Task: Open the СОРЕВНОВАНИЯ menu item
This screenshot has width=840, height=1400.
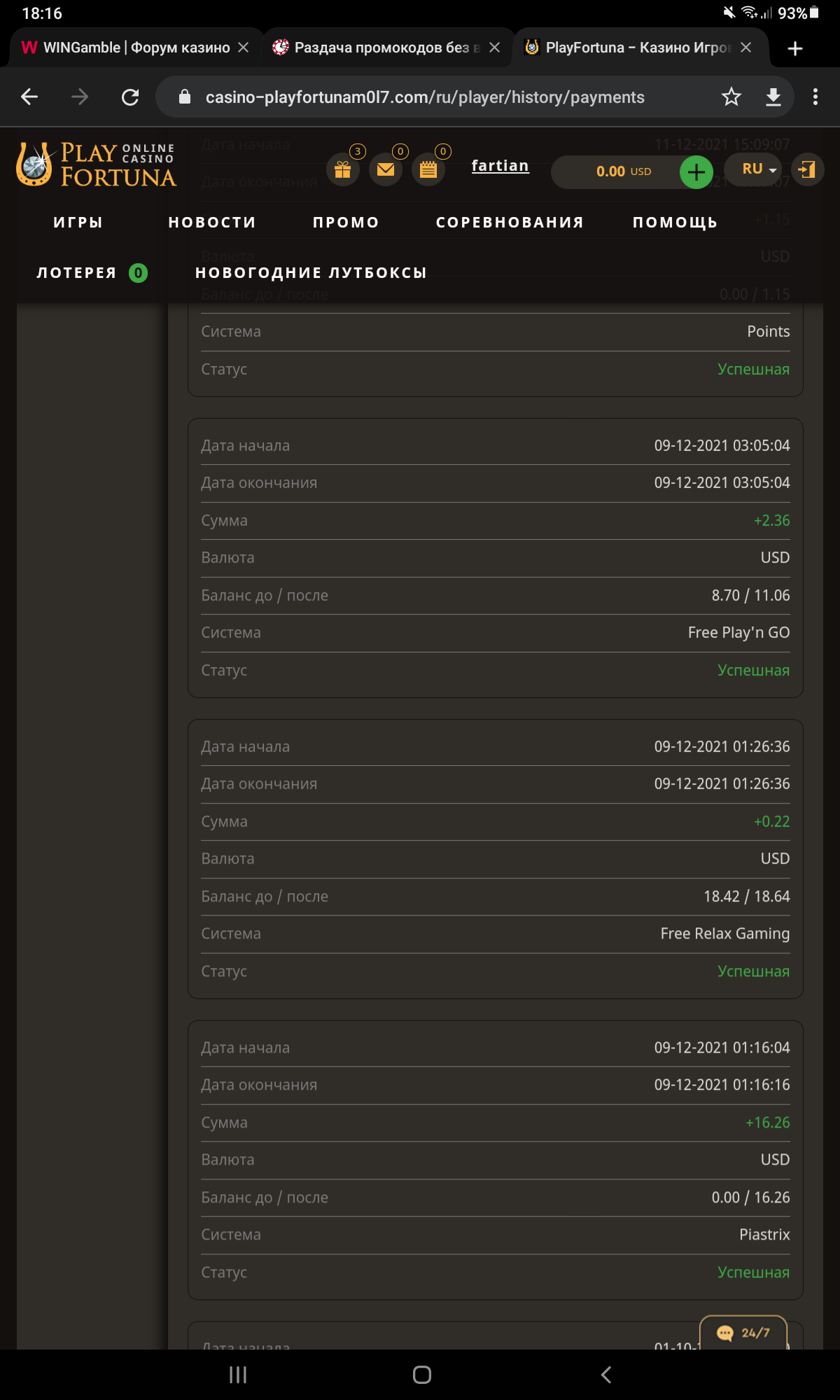Action: tap(510, 223)
